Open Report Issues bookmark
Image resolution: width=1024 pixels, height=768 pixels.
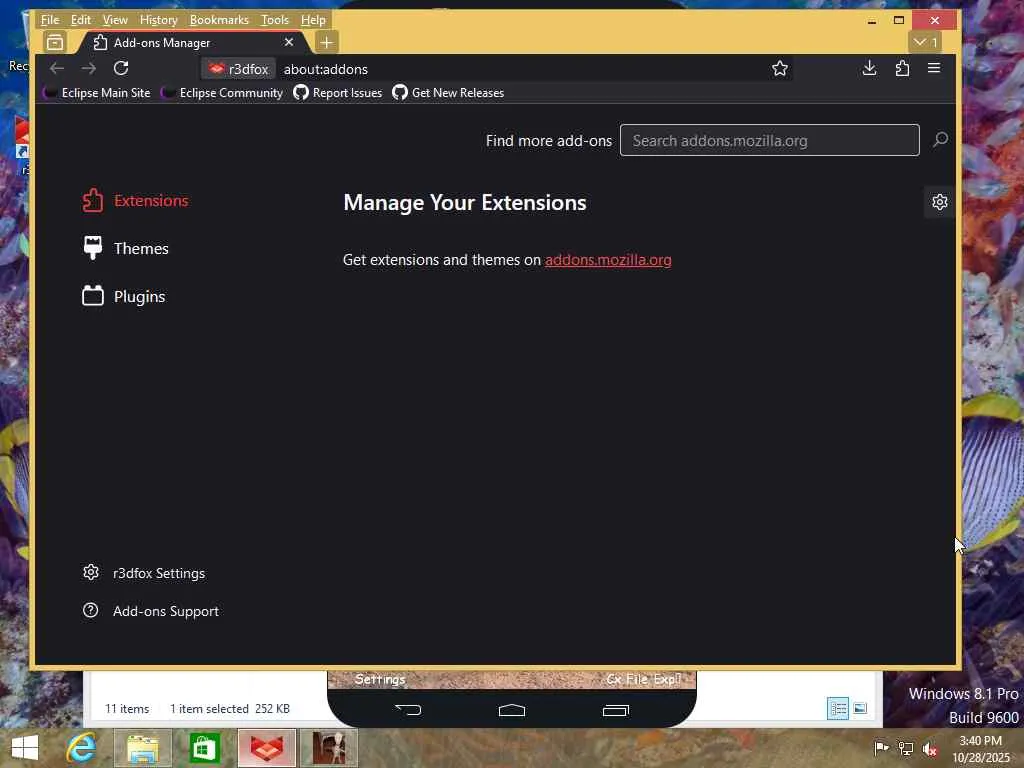pos(338,93)
